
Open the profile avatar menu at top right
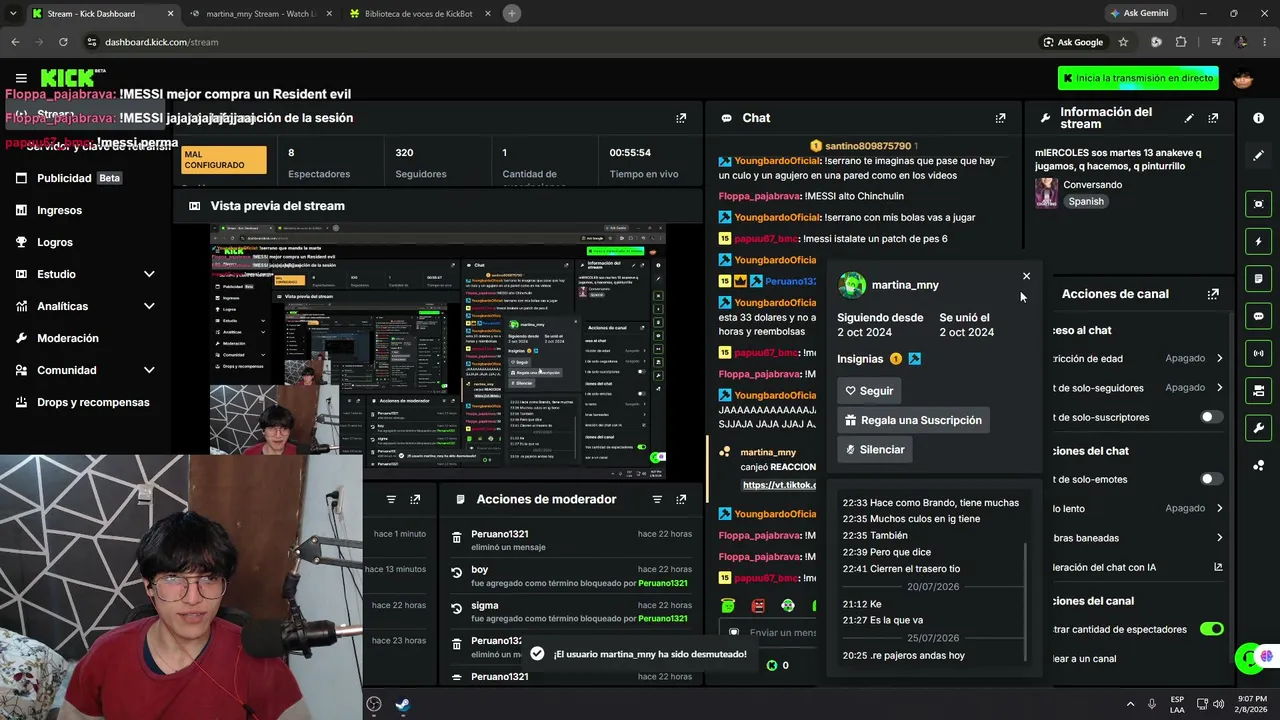point(1243,78)
